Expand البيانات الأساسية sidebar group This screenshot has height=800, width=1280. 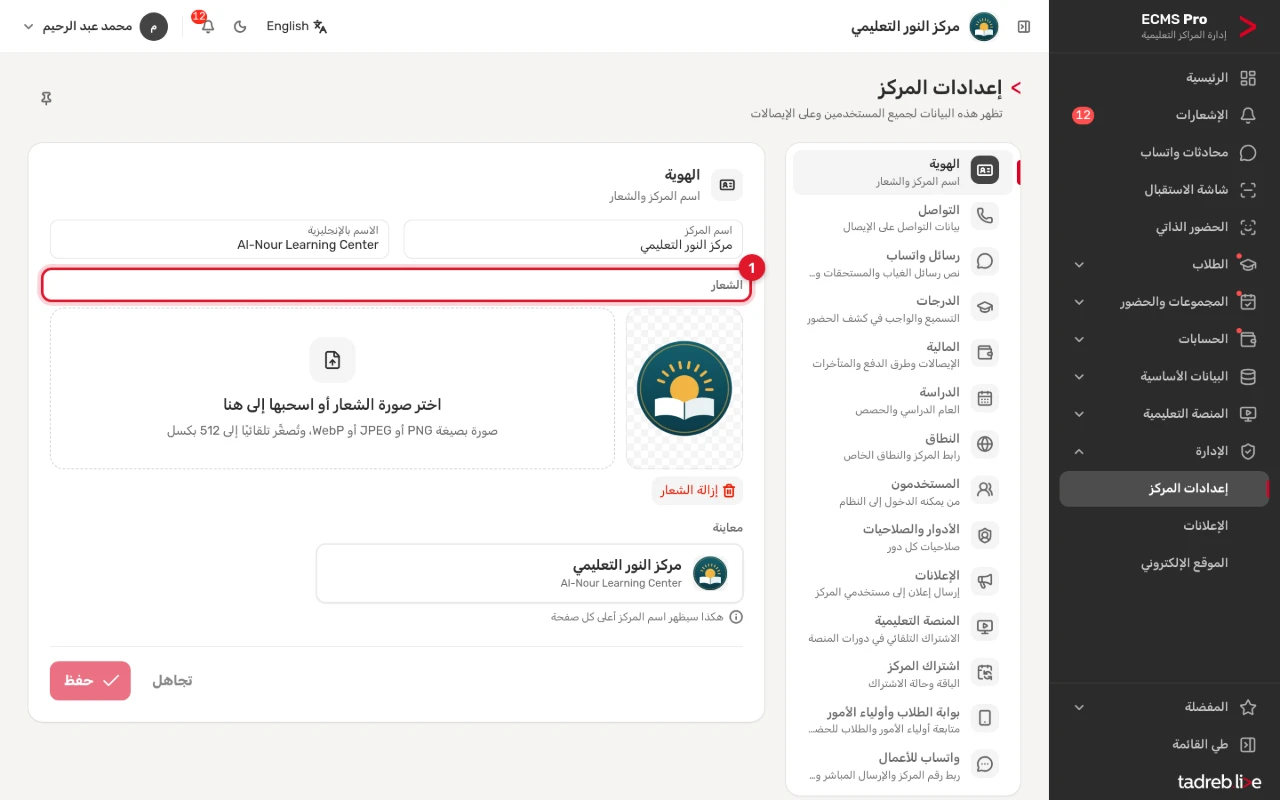point(1164,377)
